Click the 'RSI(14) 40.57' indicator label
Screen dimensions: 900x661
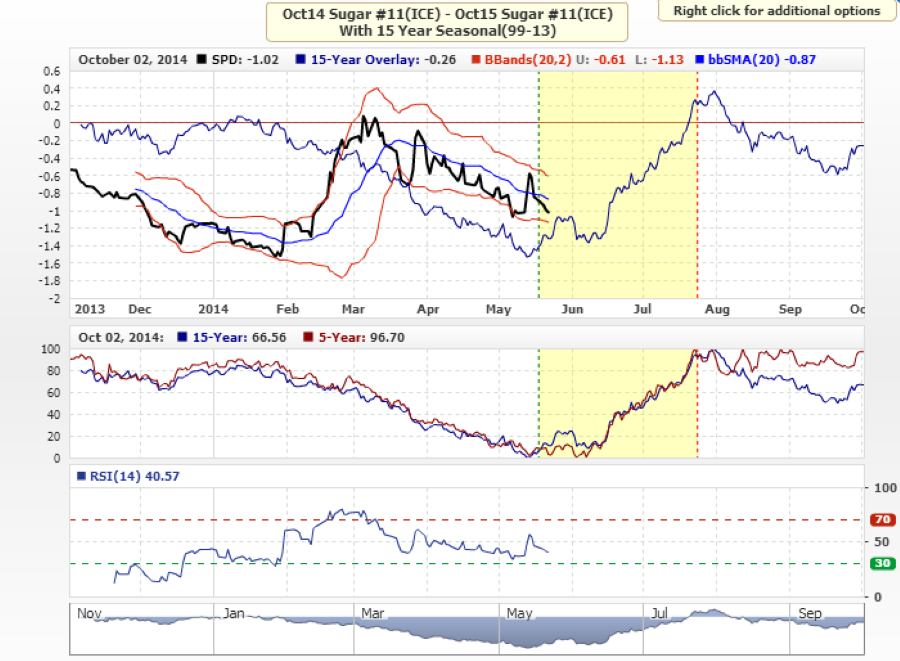[x=134, y=476]
